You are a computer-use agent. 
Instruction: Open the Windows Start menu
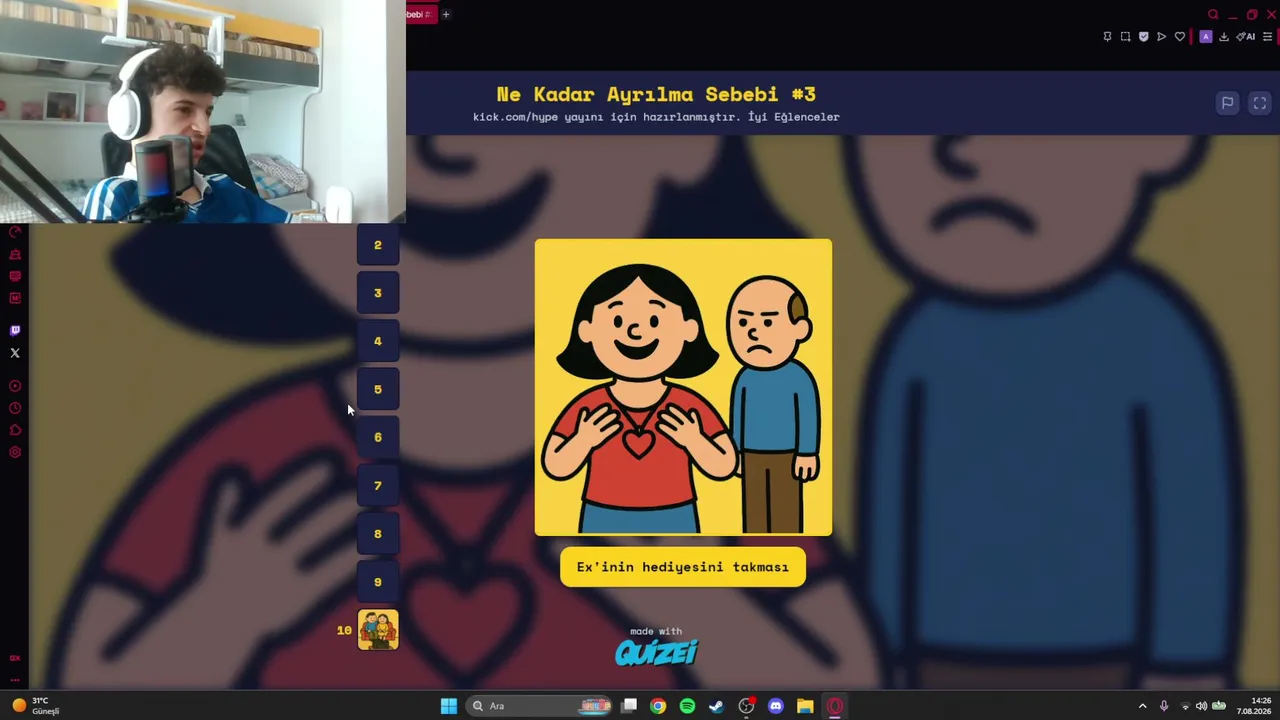pos(449,706)
